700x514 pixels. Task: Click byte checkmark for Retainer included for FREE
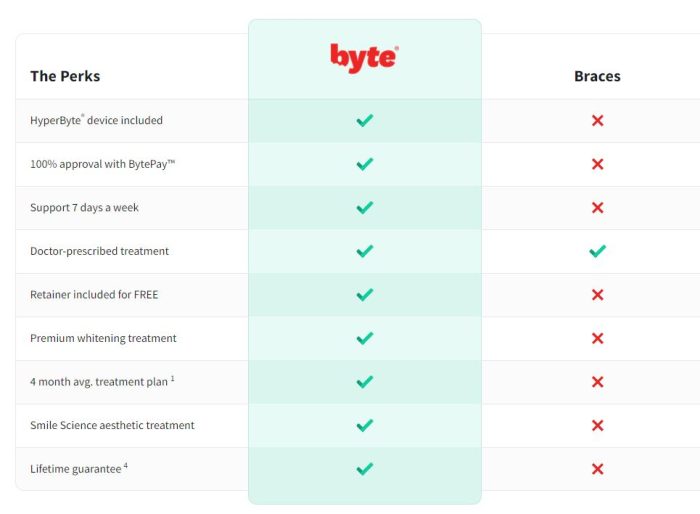coord(365,295)
